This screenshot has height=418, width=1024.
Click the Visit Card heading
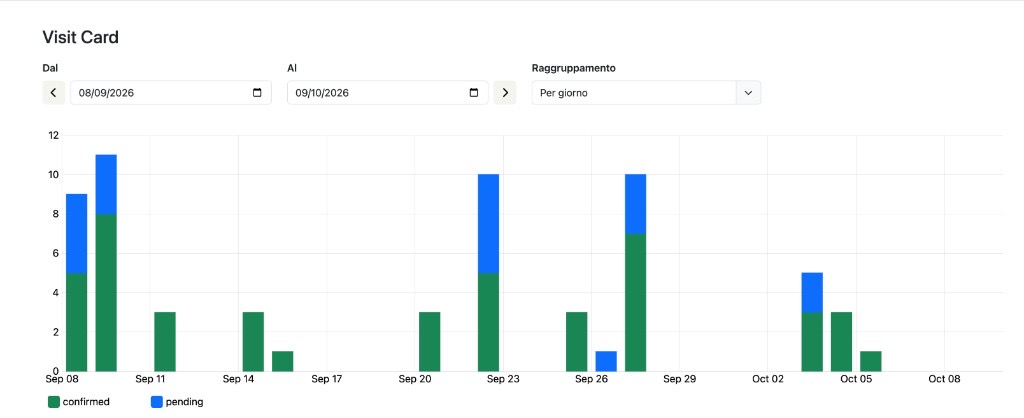tap(80, 37)
